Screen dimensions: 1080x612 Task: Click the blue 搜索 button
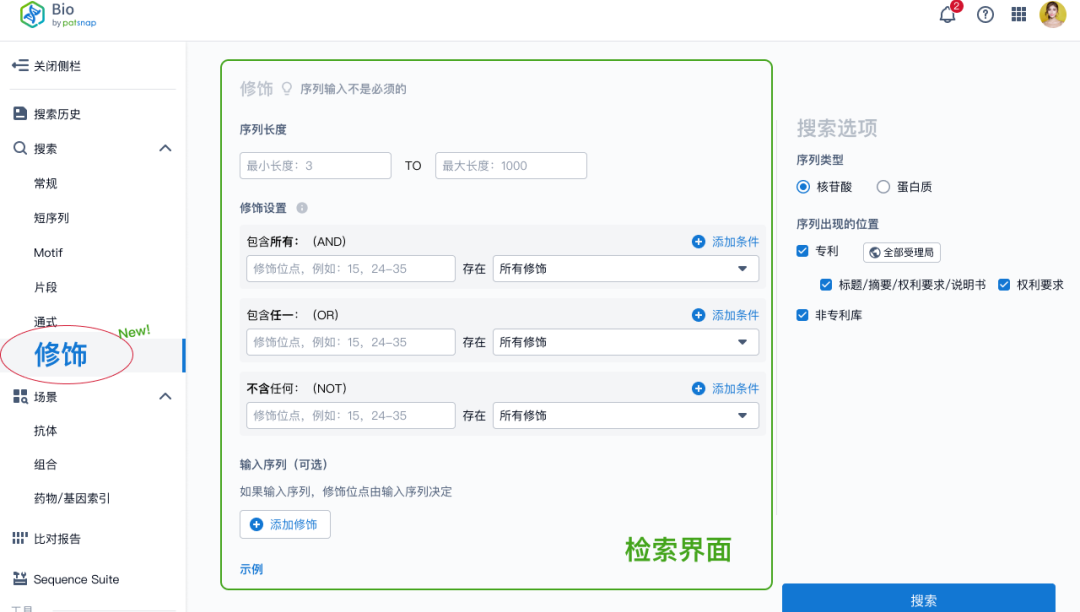[x=919, y=598]
